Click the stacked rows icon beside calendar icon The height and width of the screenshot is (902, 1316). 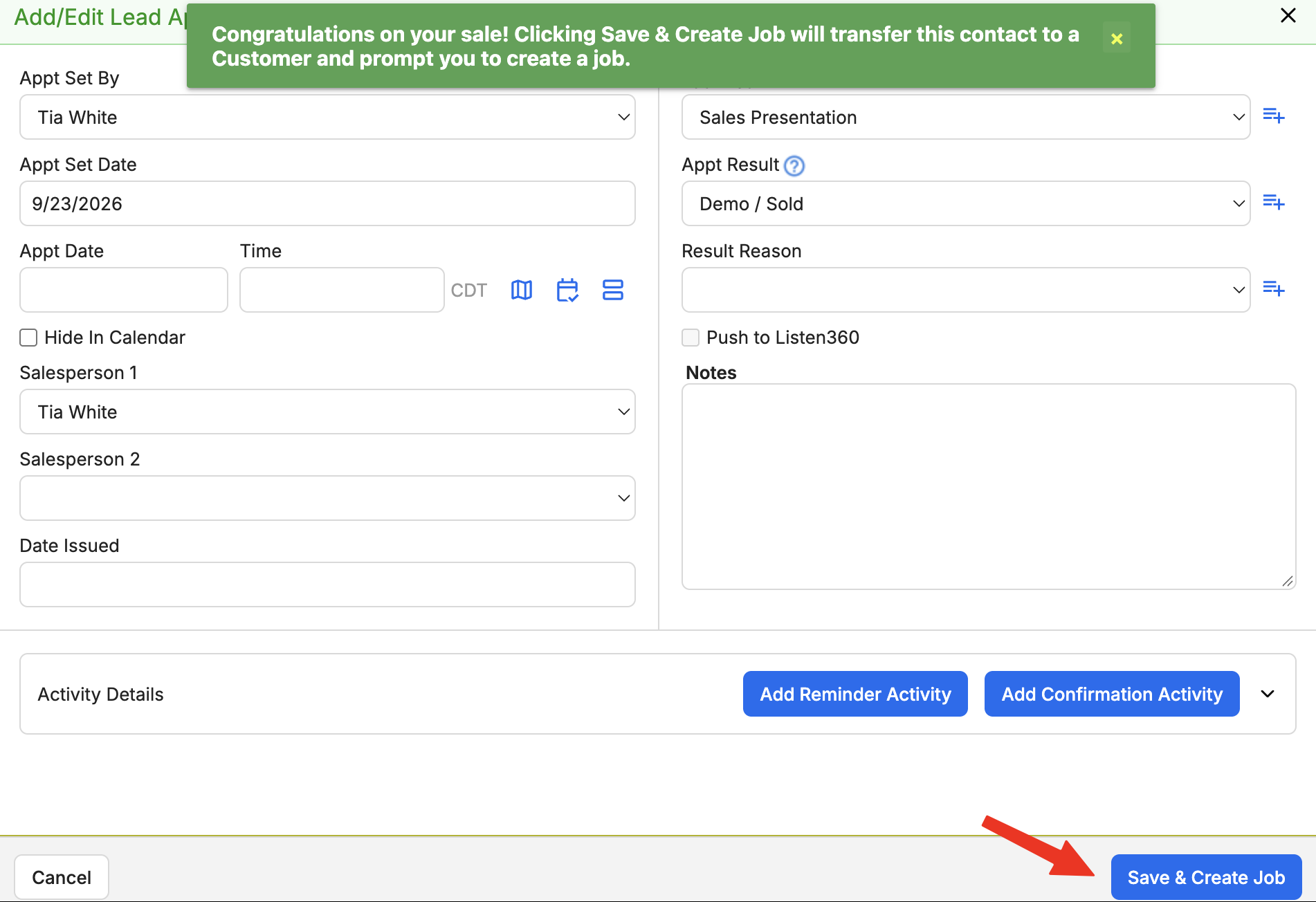pyautogui.click(x=613, y=290)
